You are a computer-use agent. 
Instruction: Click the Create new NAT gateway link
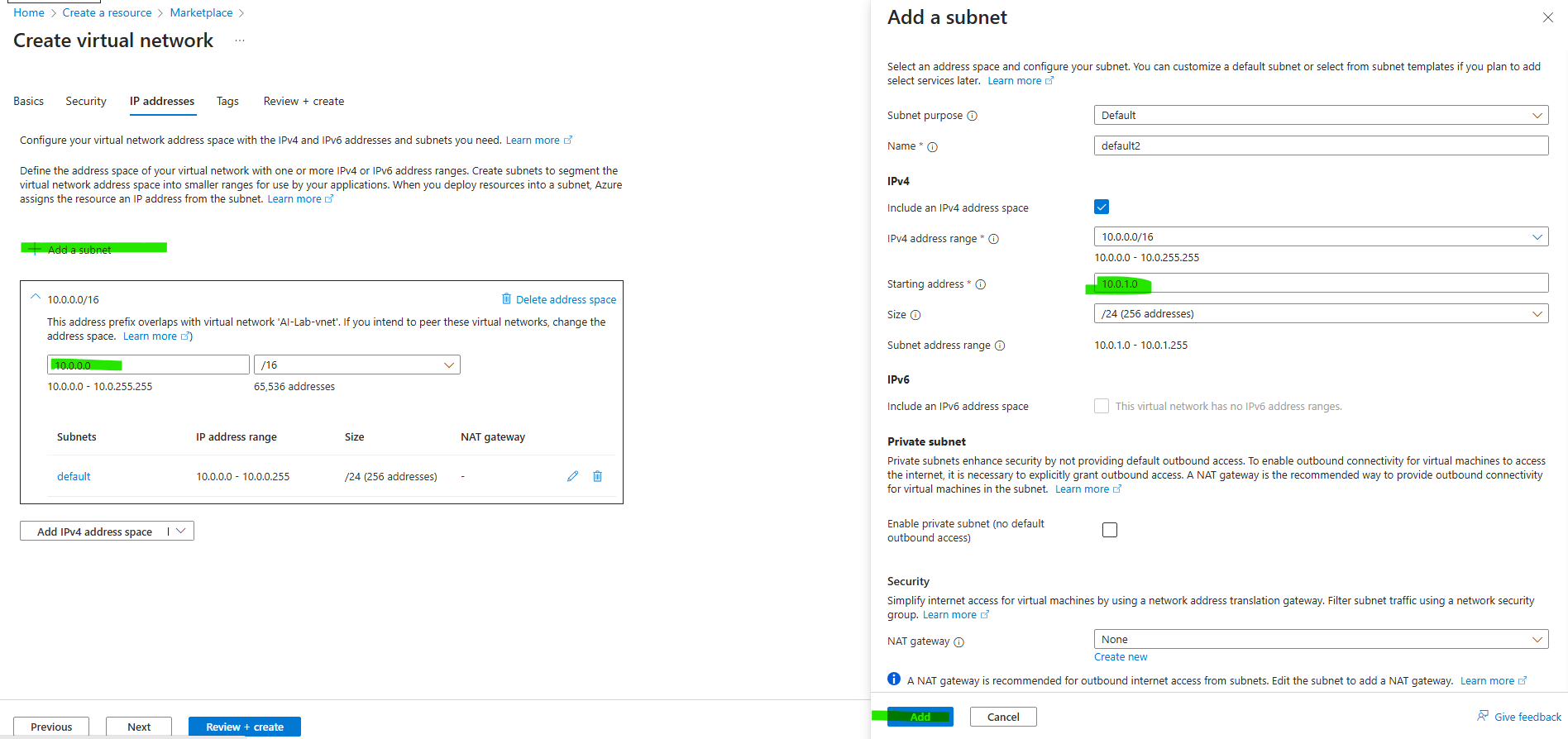pos(1121,657)
